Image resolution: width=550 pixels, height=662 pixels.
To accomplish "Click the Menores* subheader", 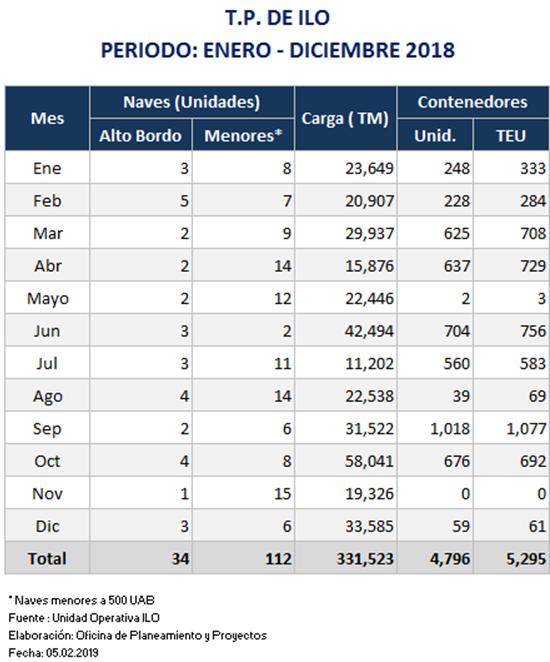I will pyautogui.click(x=243, y=136).
